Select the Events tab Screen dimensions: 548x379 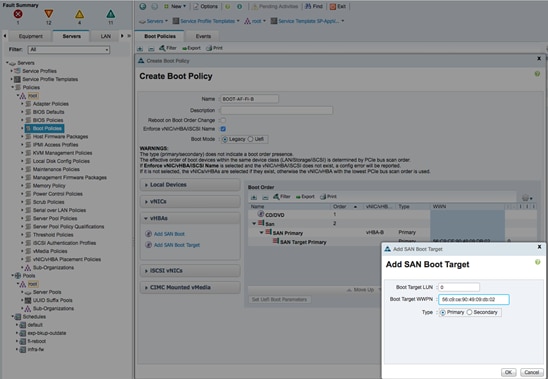pos(203,36)
